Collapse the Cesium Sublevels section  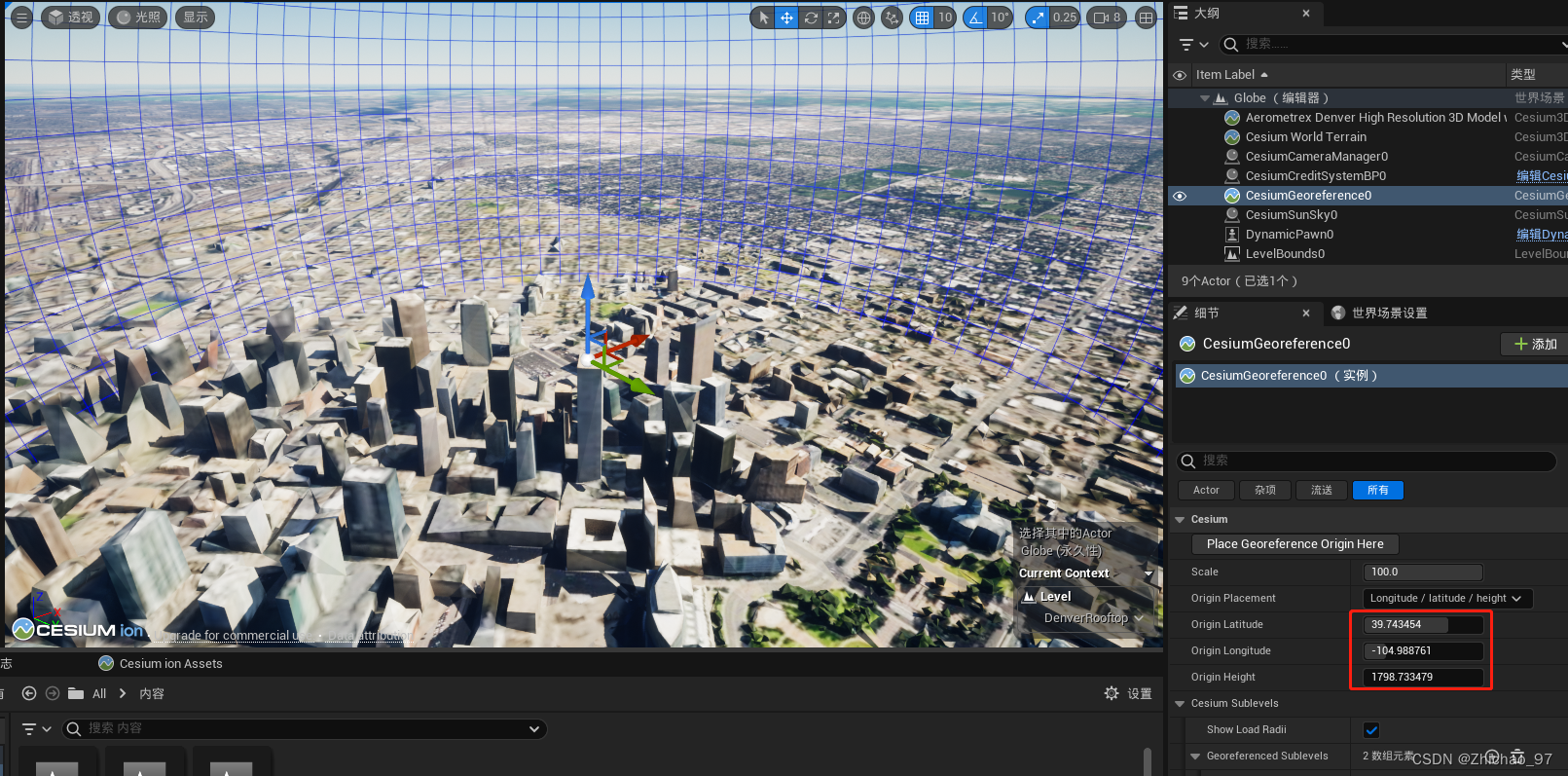1181,704
